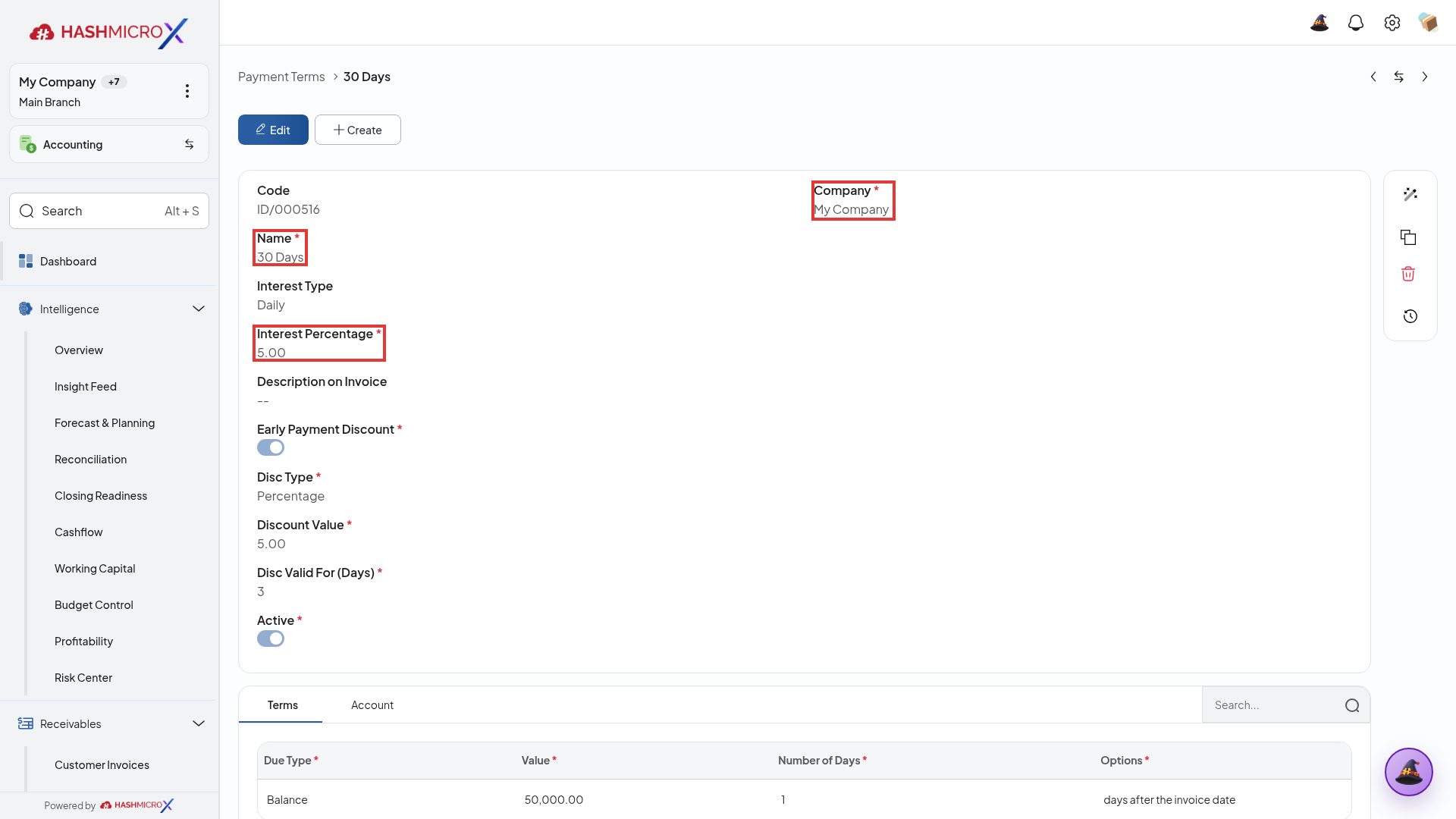
Task: Delete record with red trash icon
Action: click(1408, 274)
